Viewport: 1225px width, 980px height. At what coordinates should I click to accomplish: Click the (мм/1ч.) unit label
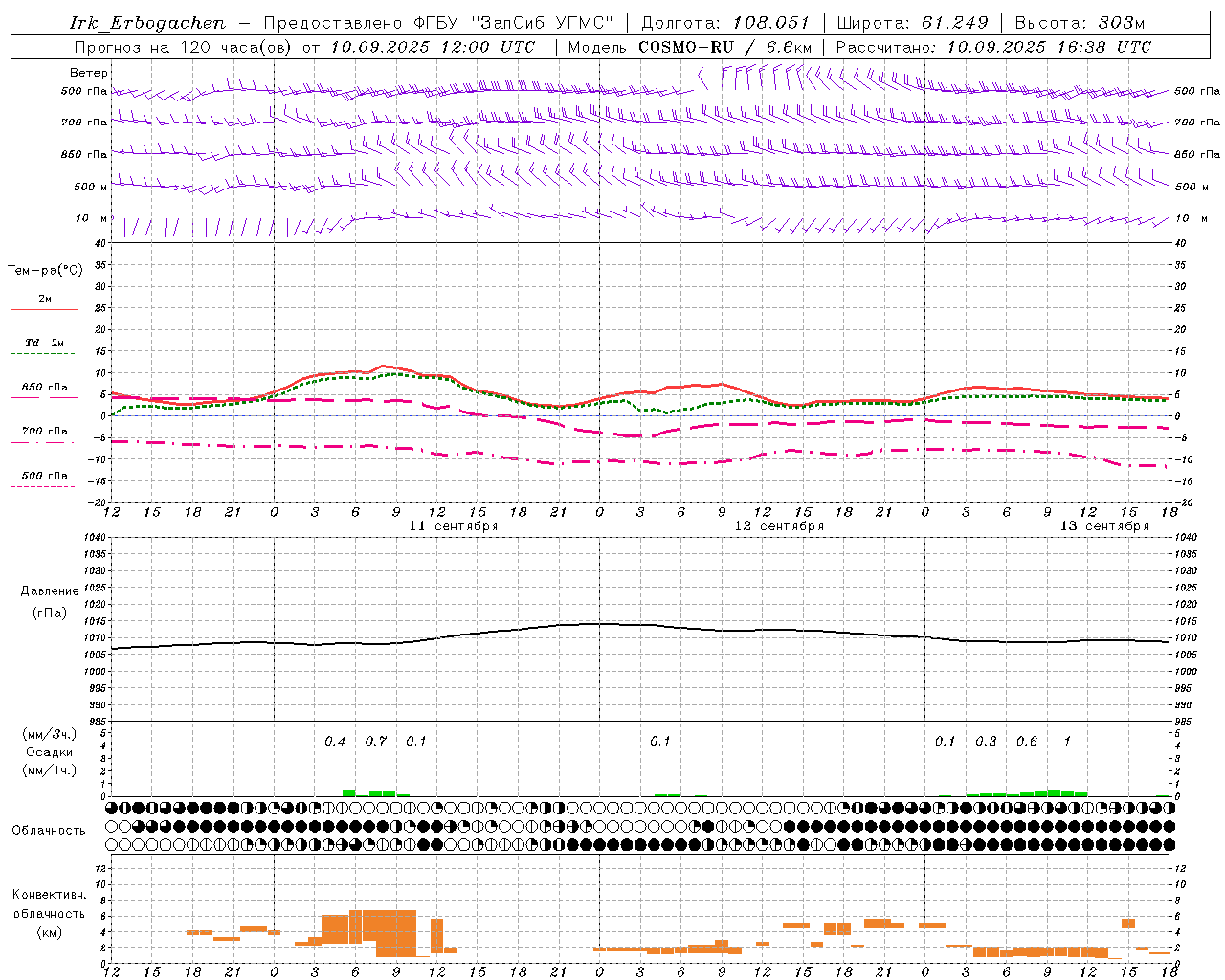(50, 770)
